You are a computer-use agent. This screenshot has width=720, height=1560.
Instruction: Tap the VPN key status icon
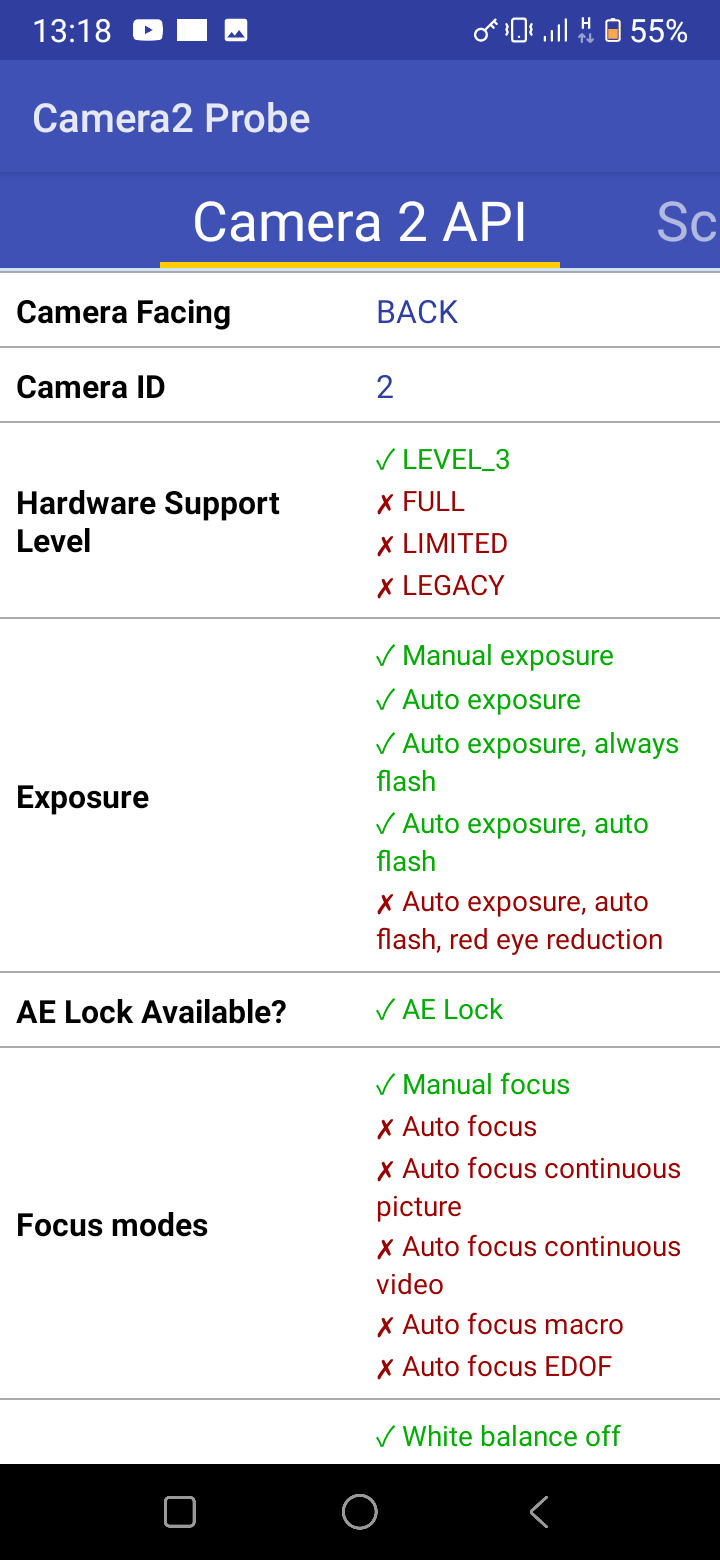click(x=485, y=31)
